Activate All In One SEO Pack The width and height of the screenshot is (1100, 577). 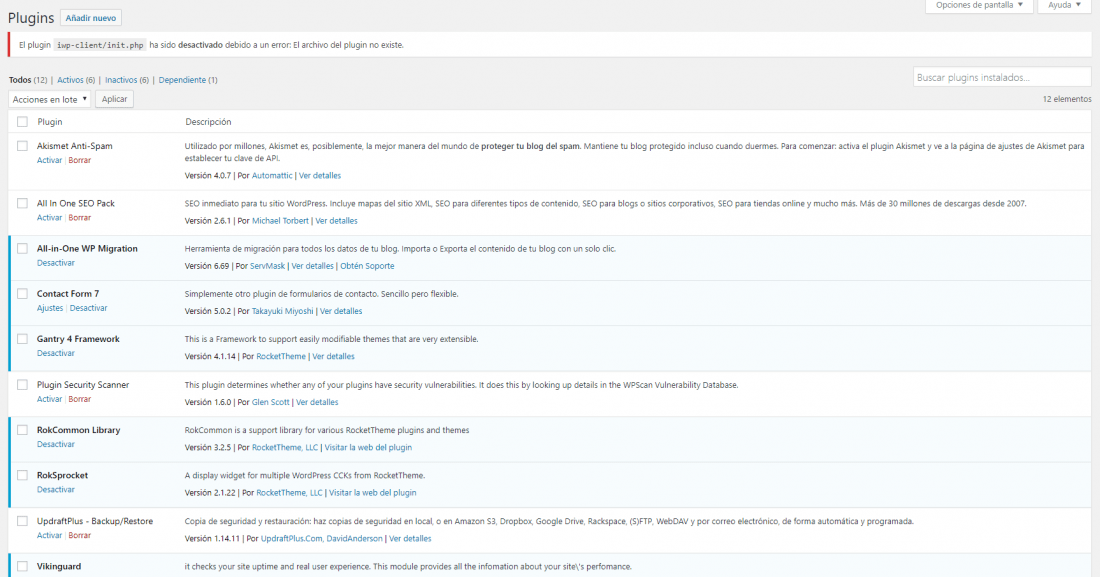(49, 218)
